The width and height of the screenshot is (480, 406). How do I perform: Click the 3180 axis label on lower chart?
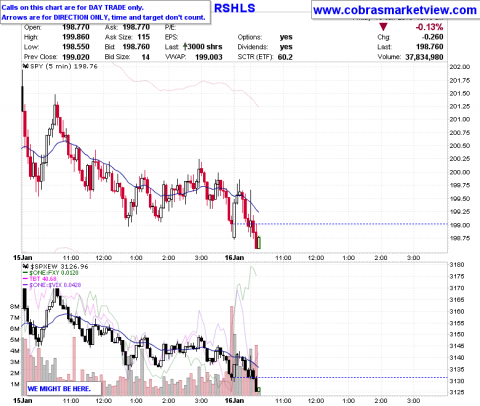coord(457,265)
